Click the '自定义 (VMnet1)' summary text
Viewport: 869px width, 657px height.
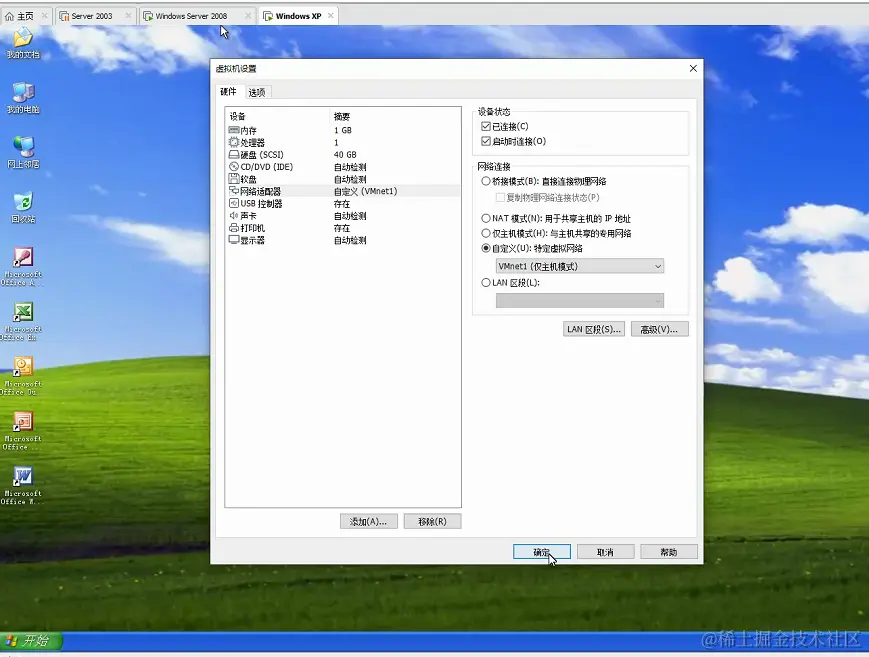point(365,191)
